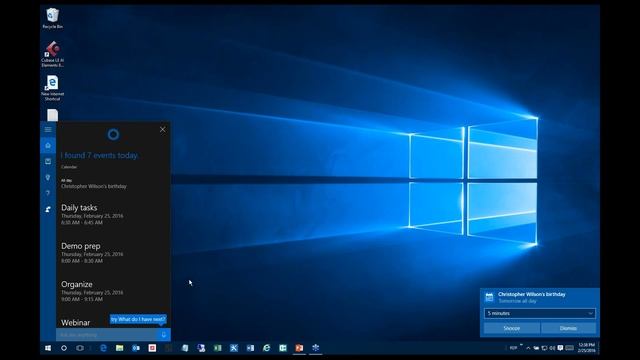Open the red square app in taskbar
The height and width of the screenshot is (360, 640).
click(x=152, y=348)
